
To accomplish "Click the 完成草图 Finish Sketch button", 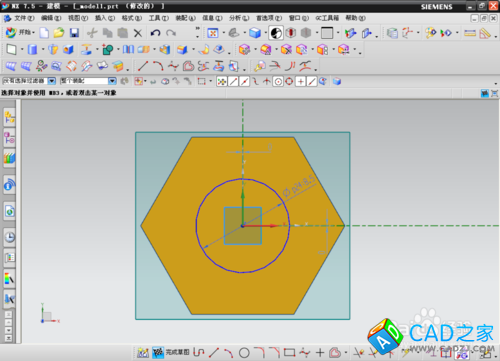I will (171, 352).
